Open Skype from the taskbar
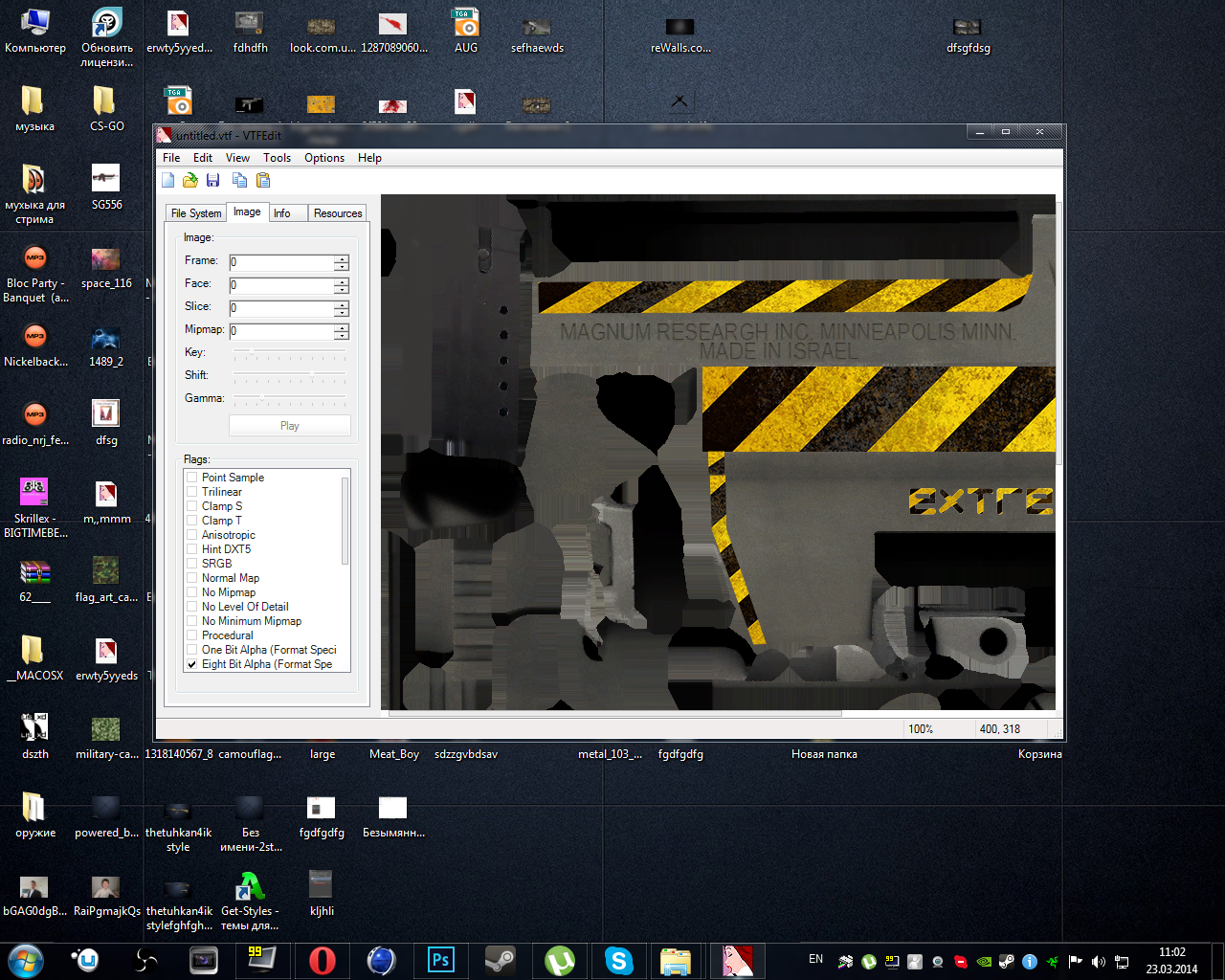The width and height of the screenshot is (1225, 980). pos(619,960)
